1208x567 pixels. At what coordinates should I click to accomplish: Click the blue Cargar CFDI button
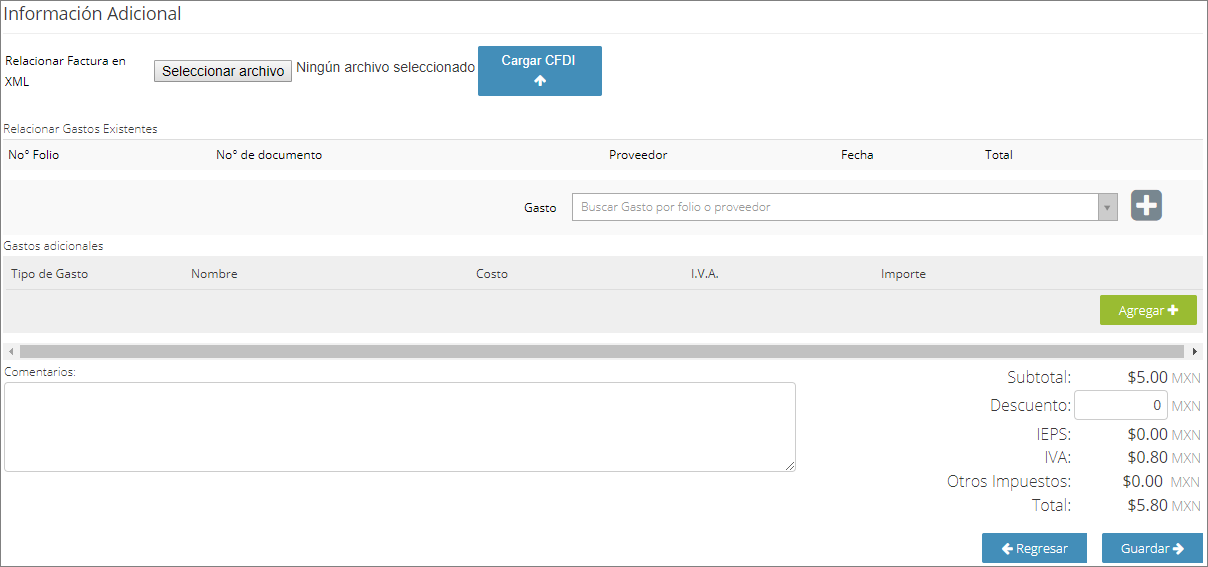[x=540, y=71]
